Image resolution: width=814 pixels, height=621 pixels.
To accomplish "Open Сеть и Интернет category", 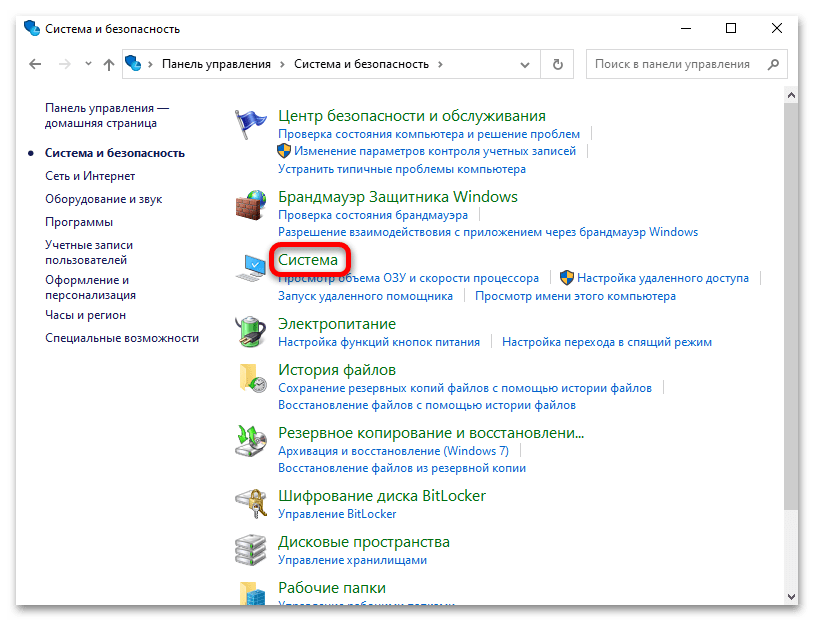I will pyautogui.click(x=90, y=176).
